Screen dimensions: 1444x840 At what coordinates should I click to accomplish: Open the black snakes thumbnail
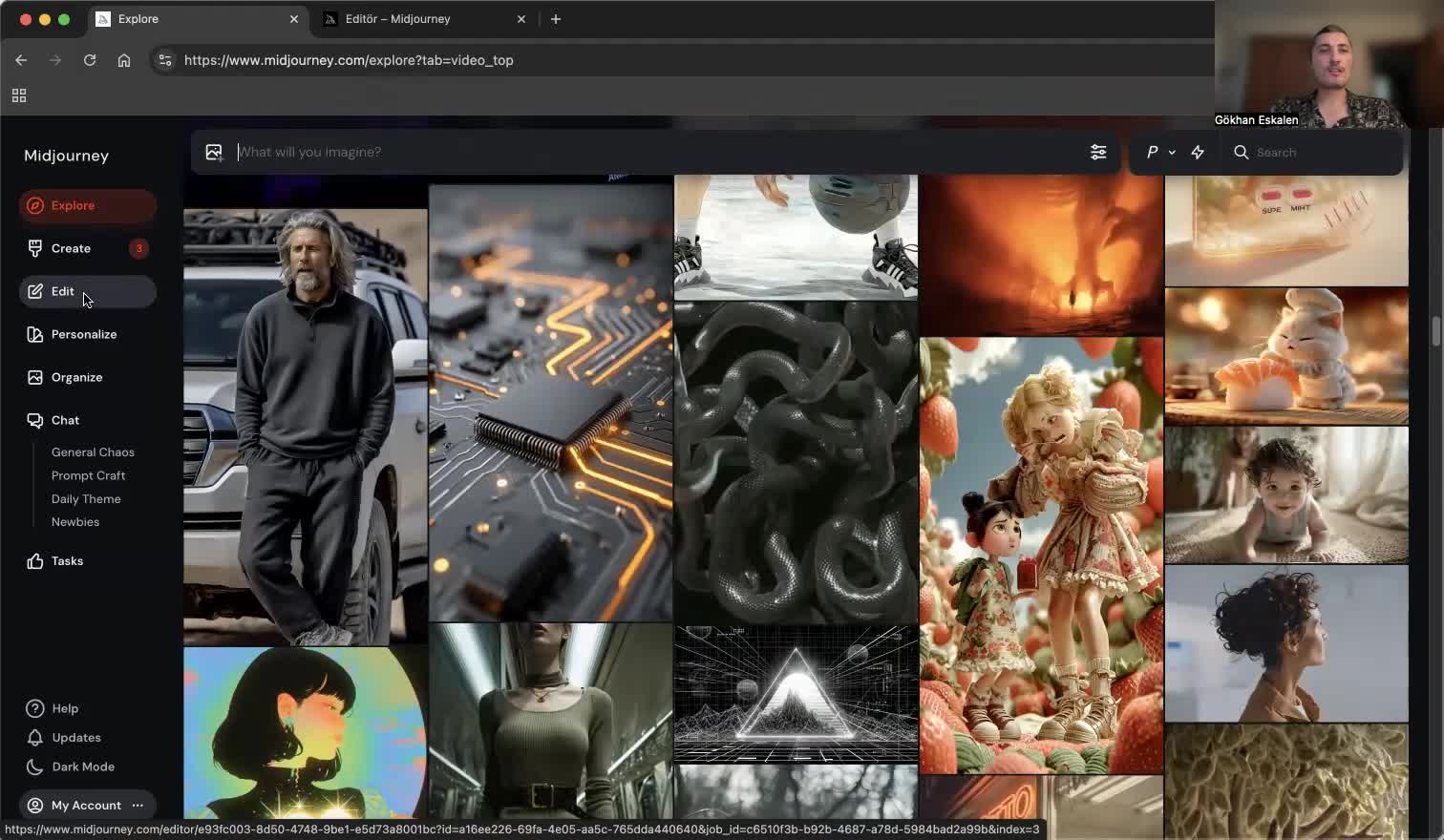pos(796,463)
